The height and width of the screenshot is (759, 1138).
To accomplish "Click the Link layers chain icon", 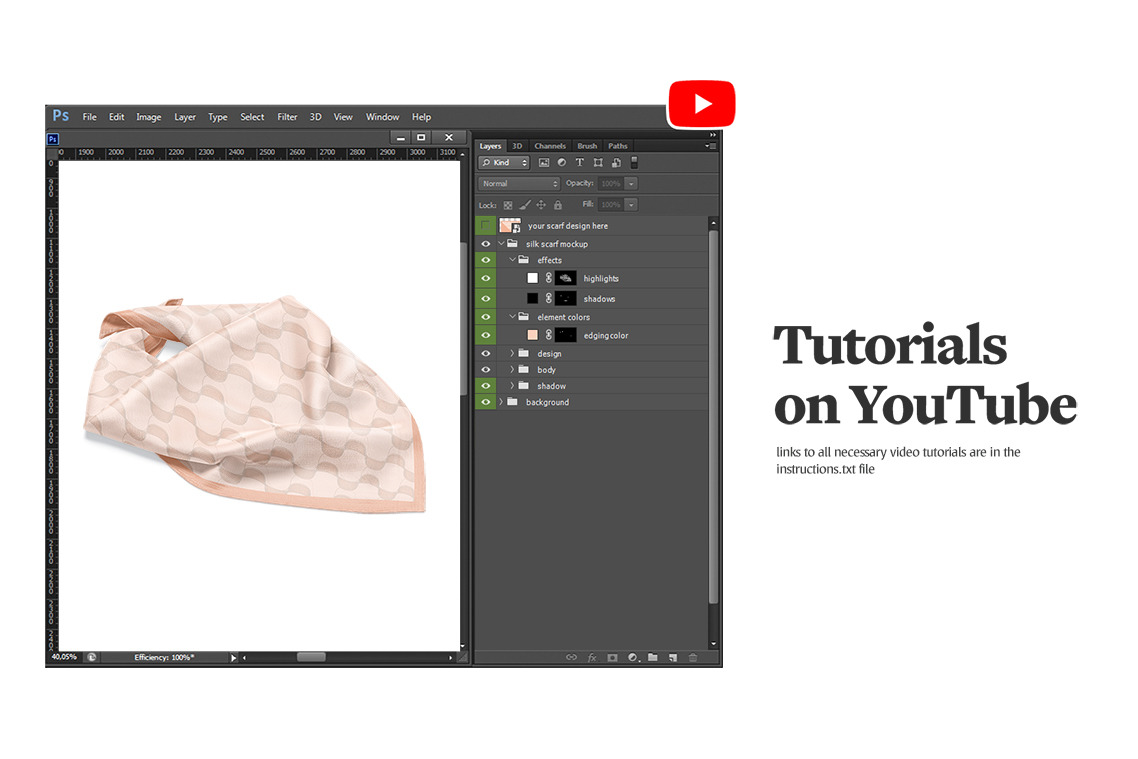I will point(572,658).
